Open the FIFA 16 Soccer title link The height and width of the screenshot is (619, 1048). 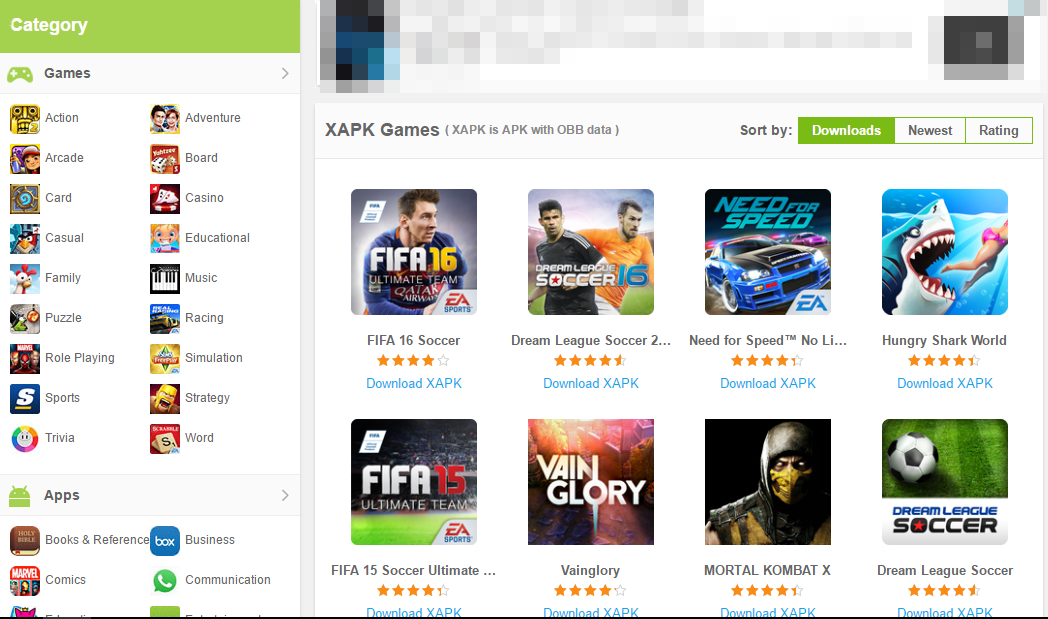point(414,340)
